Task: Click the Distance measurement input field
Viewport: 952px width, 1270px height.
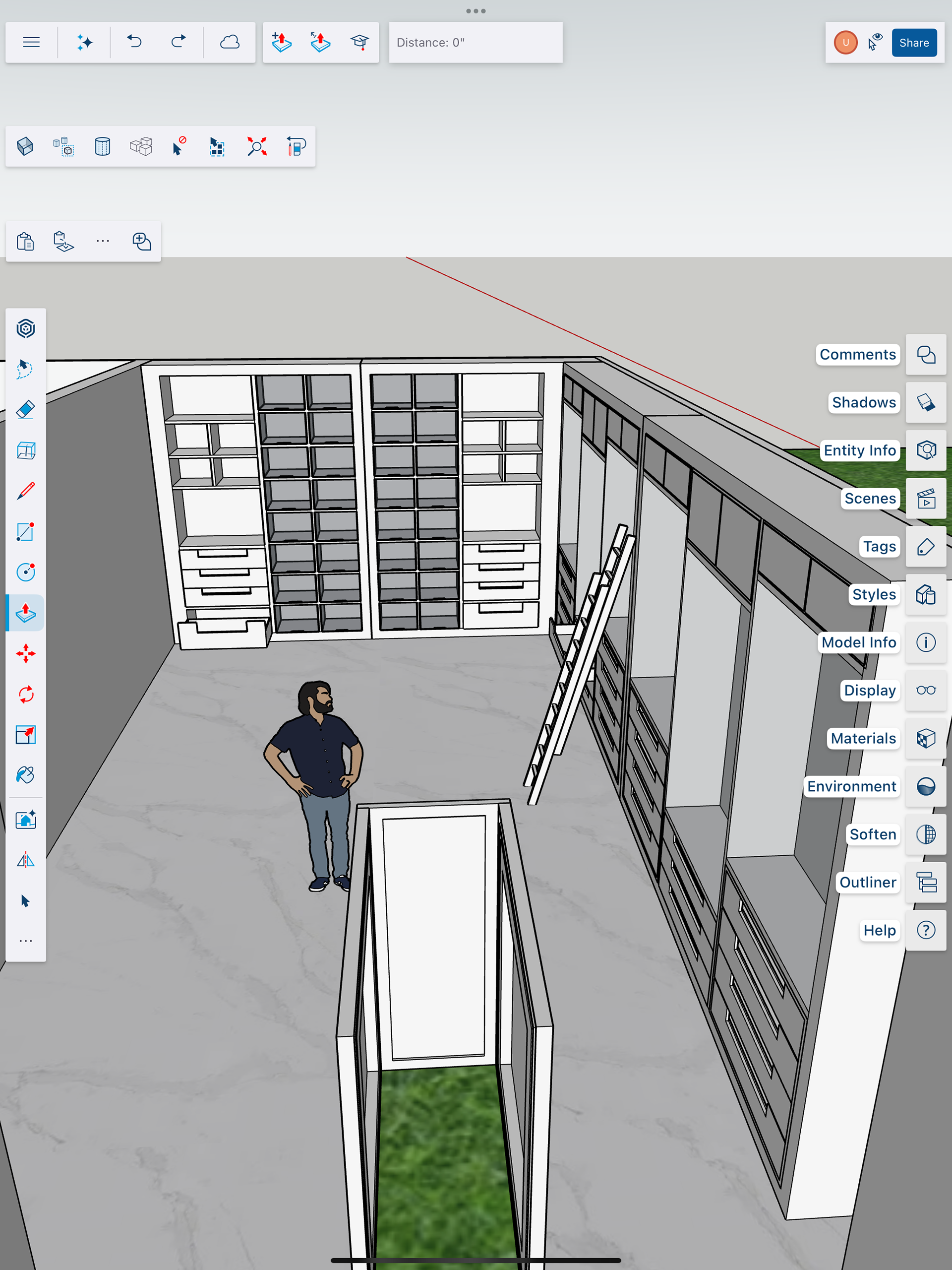Action: tap(475, 43)
